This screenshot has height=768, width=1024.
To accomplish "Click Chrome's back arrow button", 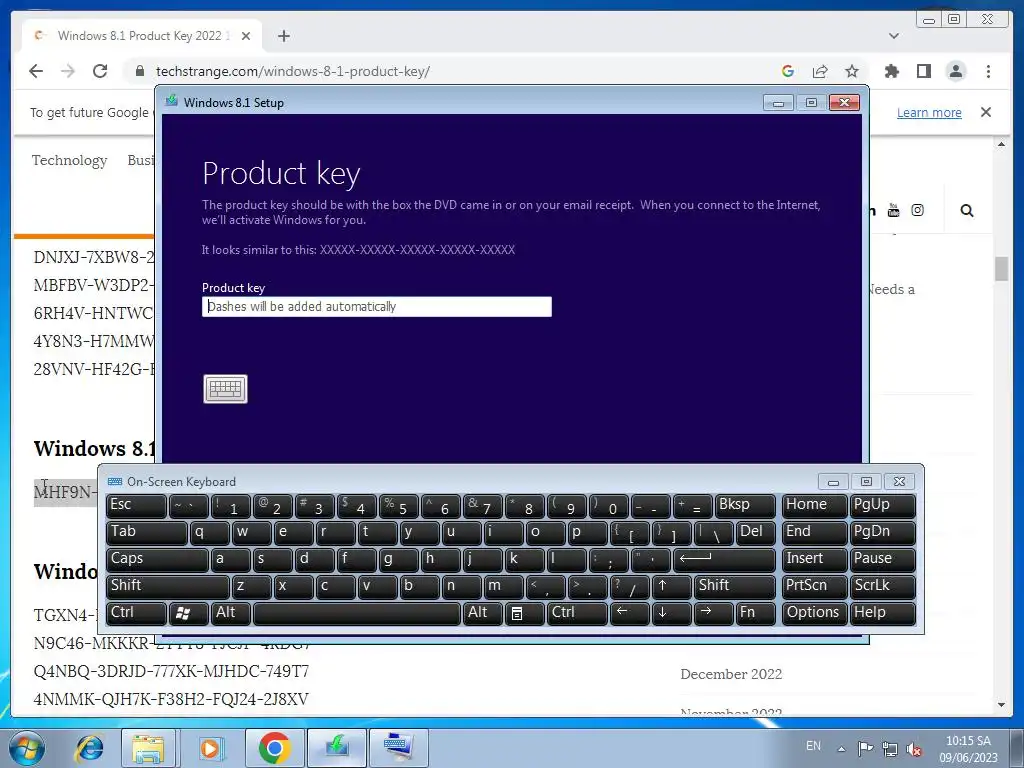I will coord(36,71).
